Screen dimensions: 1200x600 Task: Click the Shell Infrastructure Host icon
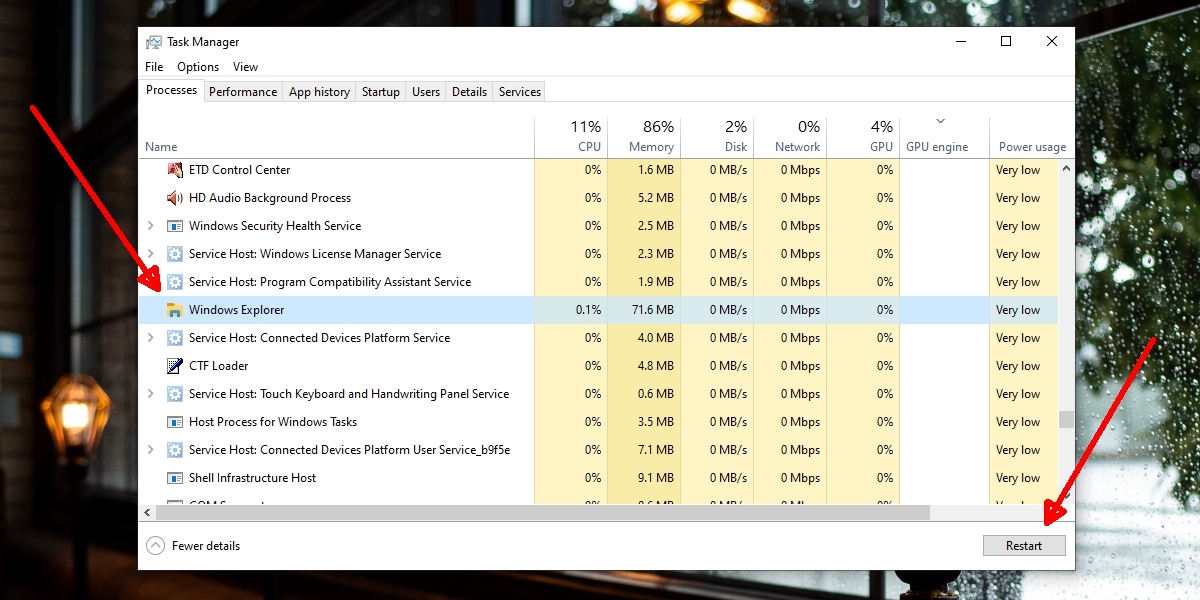tap(175, 478)
